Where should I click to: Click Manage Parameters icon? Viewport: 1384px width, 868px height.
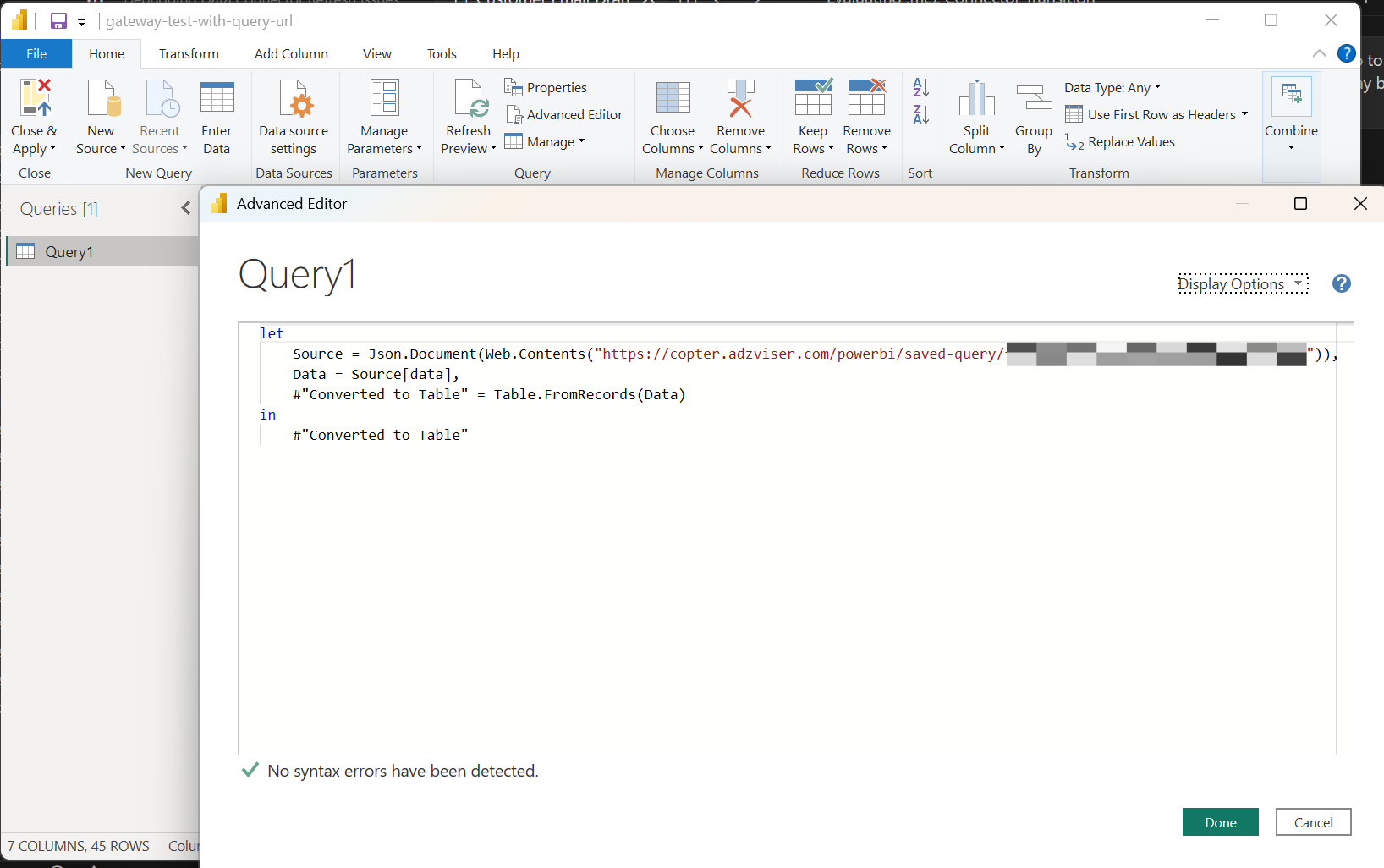[x=385, y=97]
